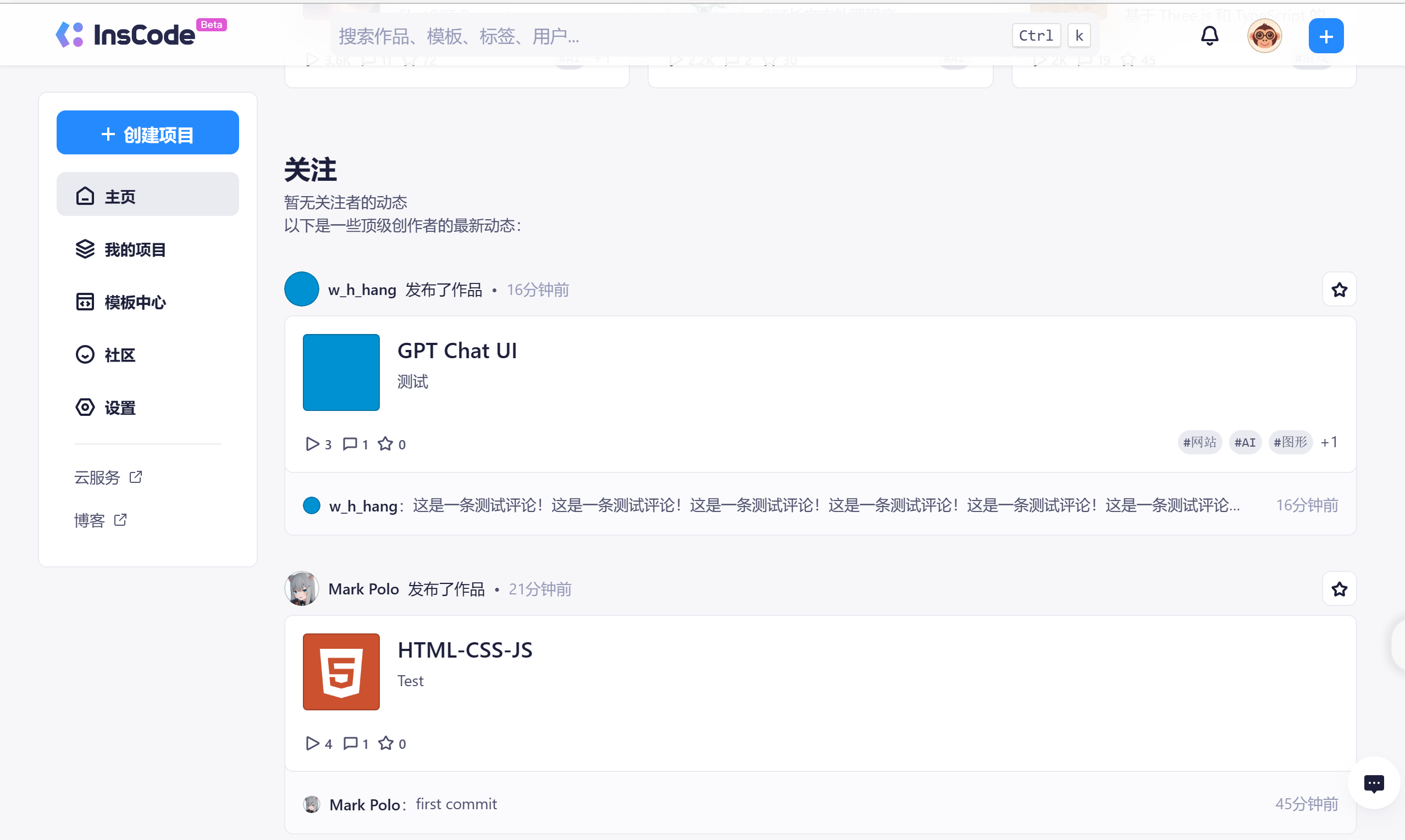Open 设置 sidebar item
This screenshot has height=840, width=1405.
pos(119,408)
